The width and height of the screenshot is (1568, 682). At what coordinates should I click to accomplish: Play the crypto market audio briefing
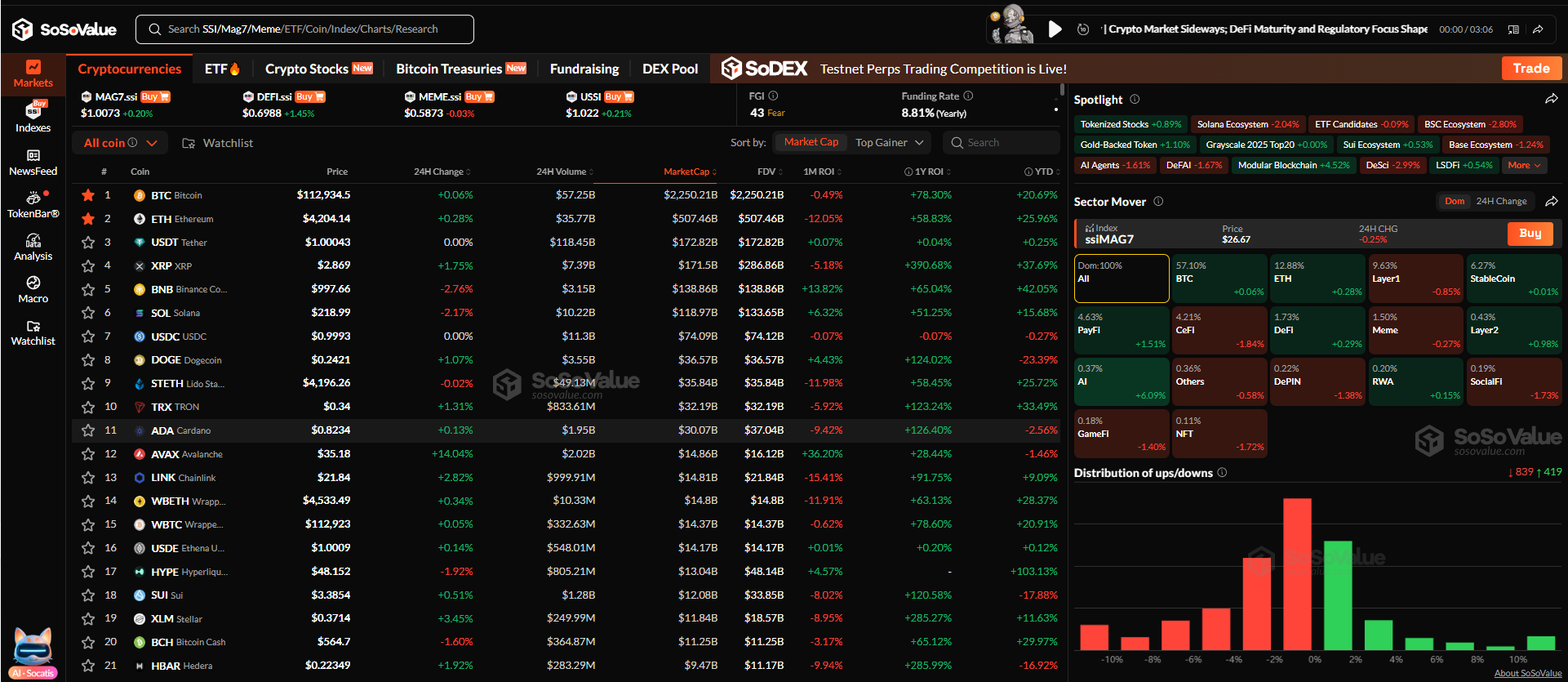pos(1055,29)
